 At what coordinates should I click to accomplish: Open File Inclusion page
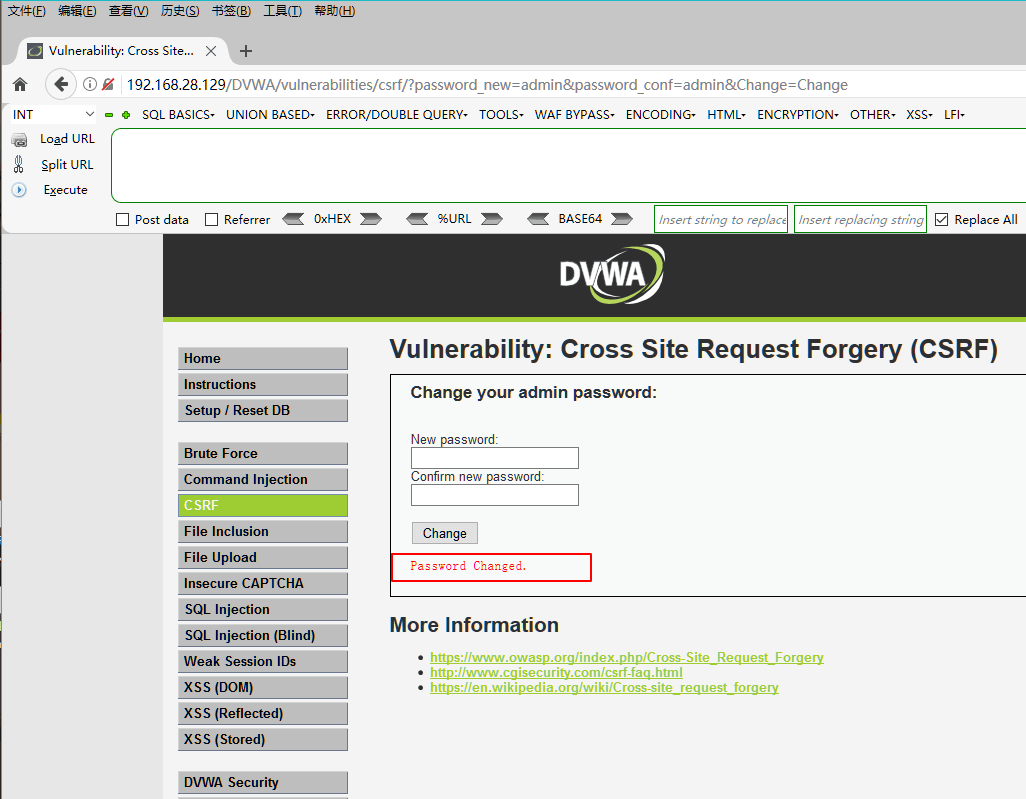262,531
